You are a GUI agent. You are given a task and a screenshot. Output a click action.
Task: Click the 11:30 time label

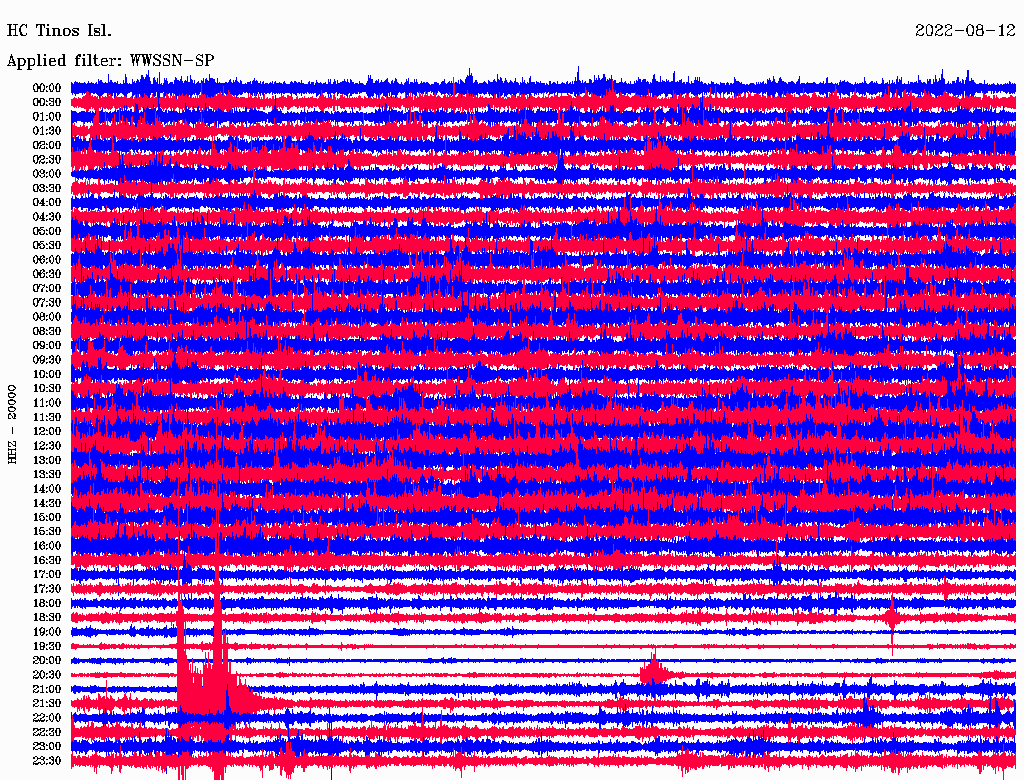click(x=47, y=417)
